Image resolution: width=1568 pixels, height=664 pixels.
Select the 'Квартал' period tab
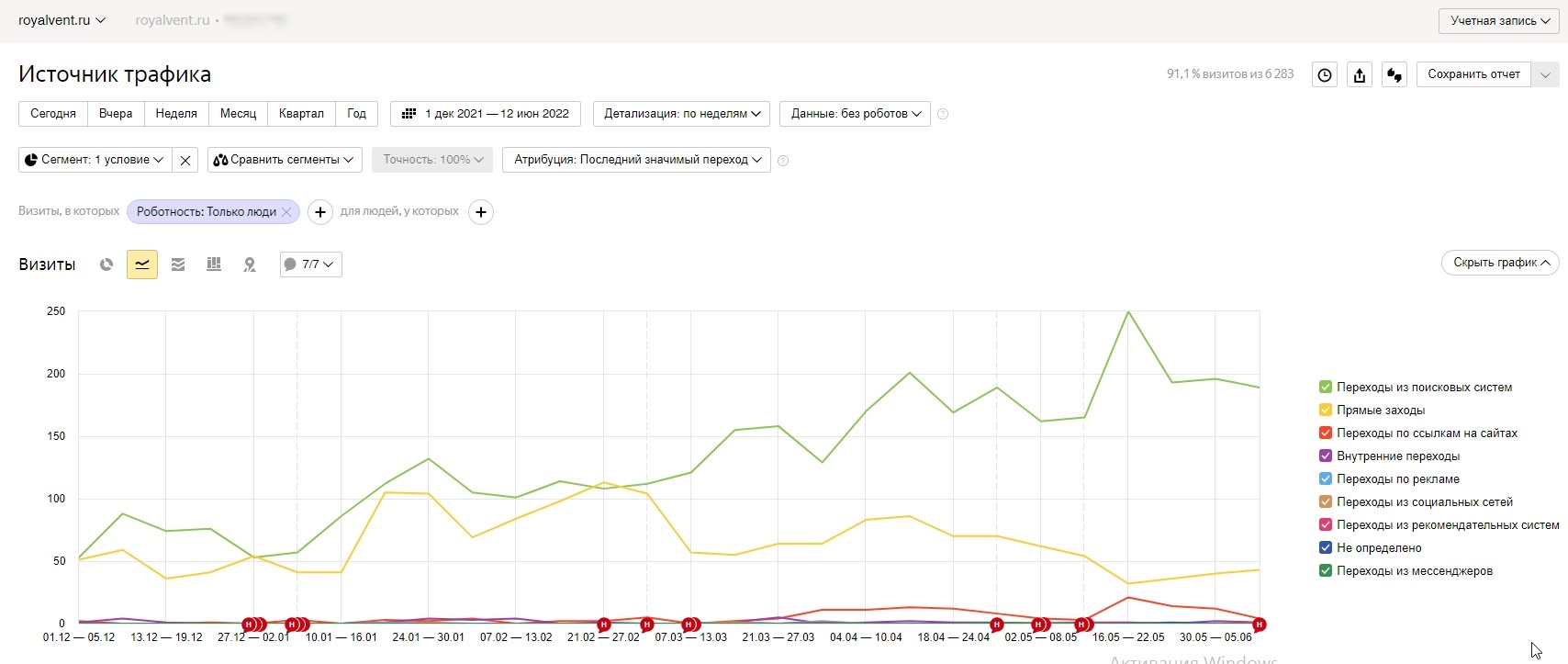click(x=301, y=114)
